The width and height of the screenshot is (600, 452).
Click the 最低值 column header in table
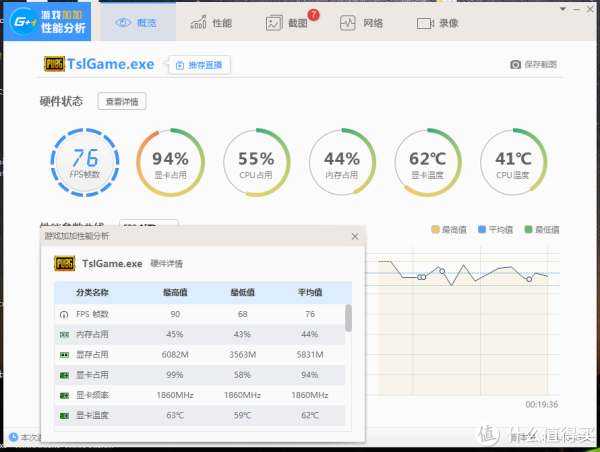click(x=243, y=292)
